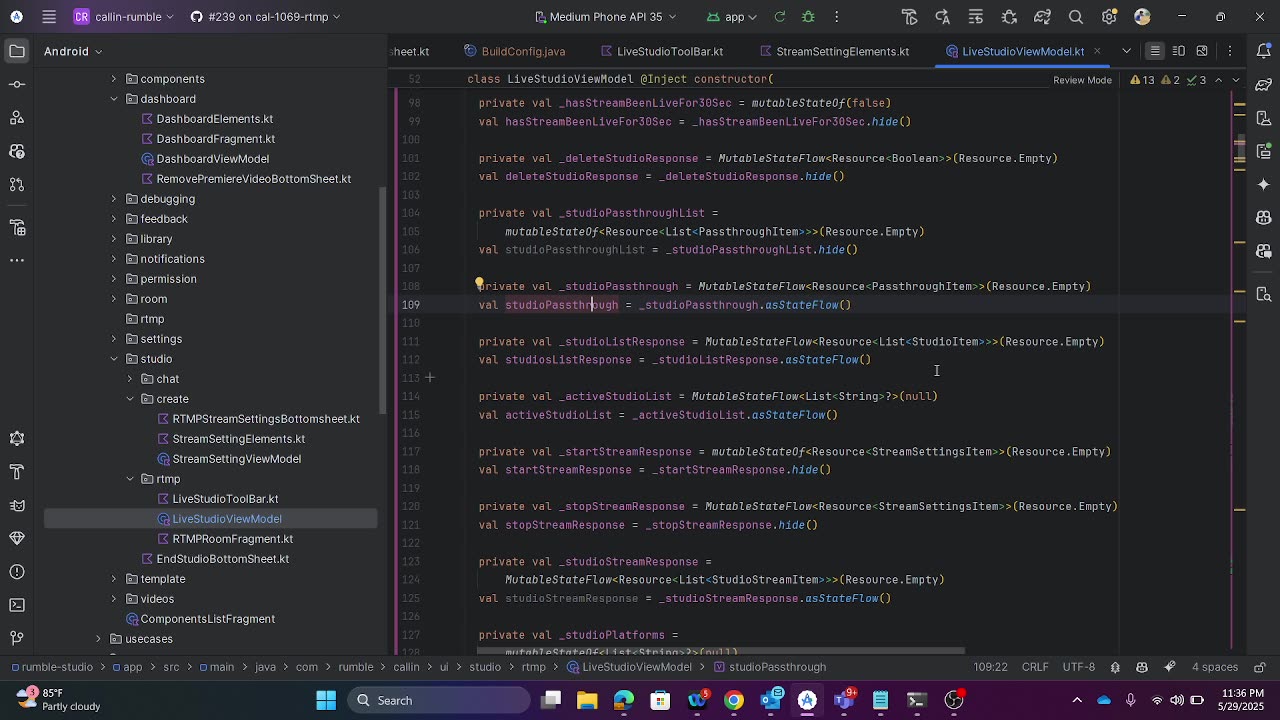Open the Android project view dropdown
This screenshot has height=720, width=1280.
(x=73, y=51)
